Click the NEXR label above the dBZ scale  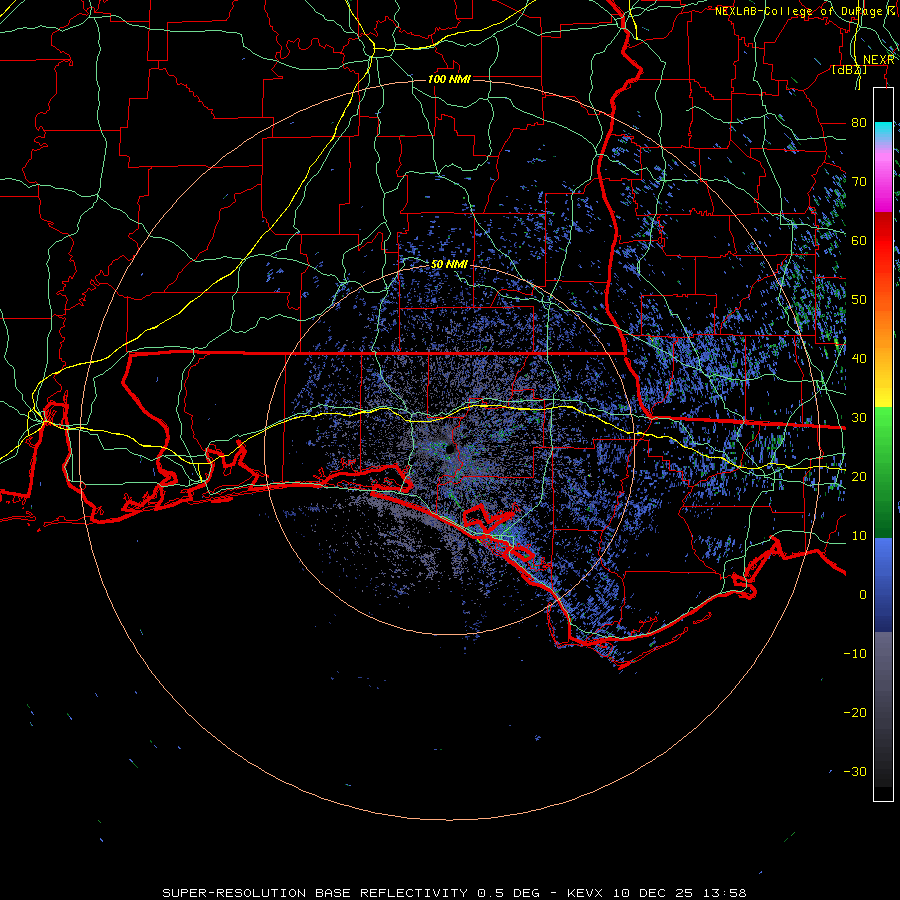point(879,60)
